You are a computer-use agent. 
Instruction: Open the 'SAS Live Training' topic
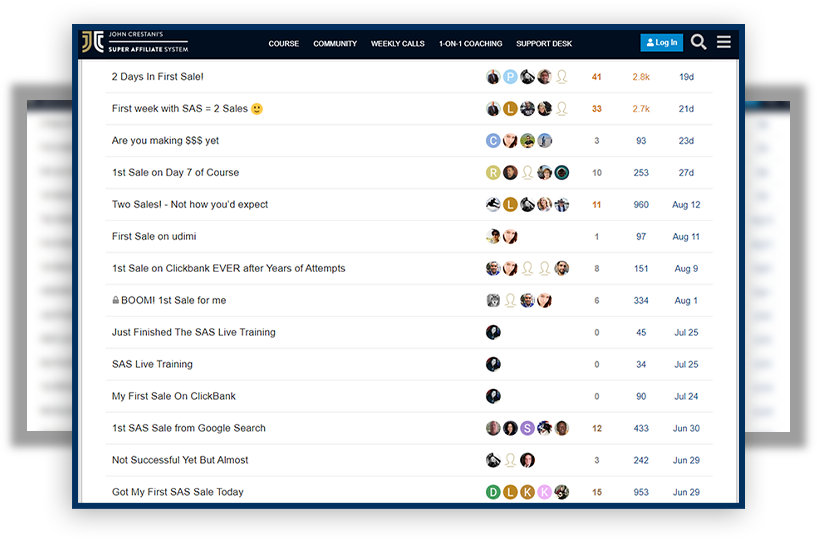pyautogui.click(x=152, y=364)
